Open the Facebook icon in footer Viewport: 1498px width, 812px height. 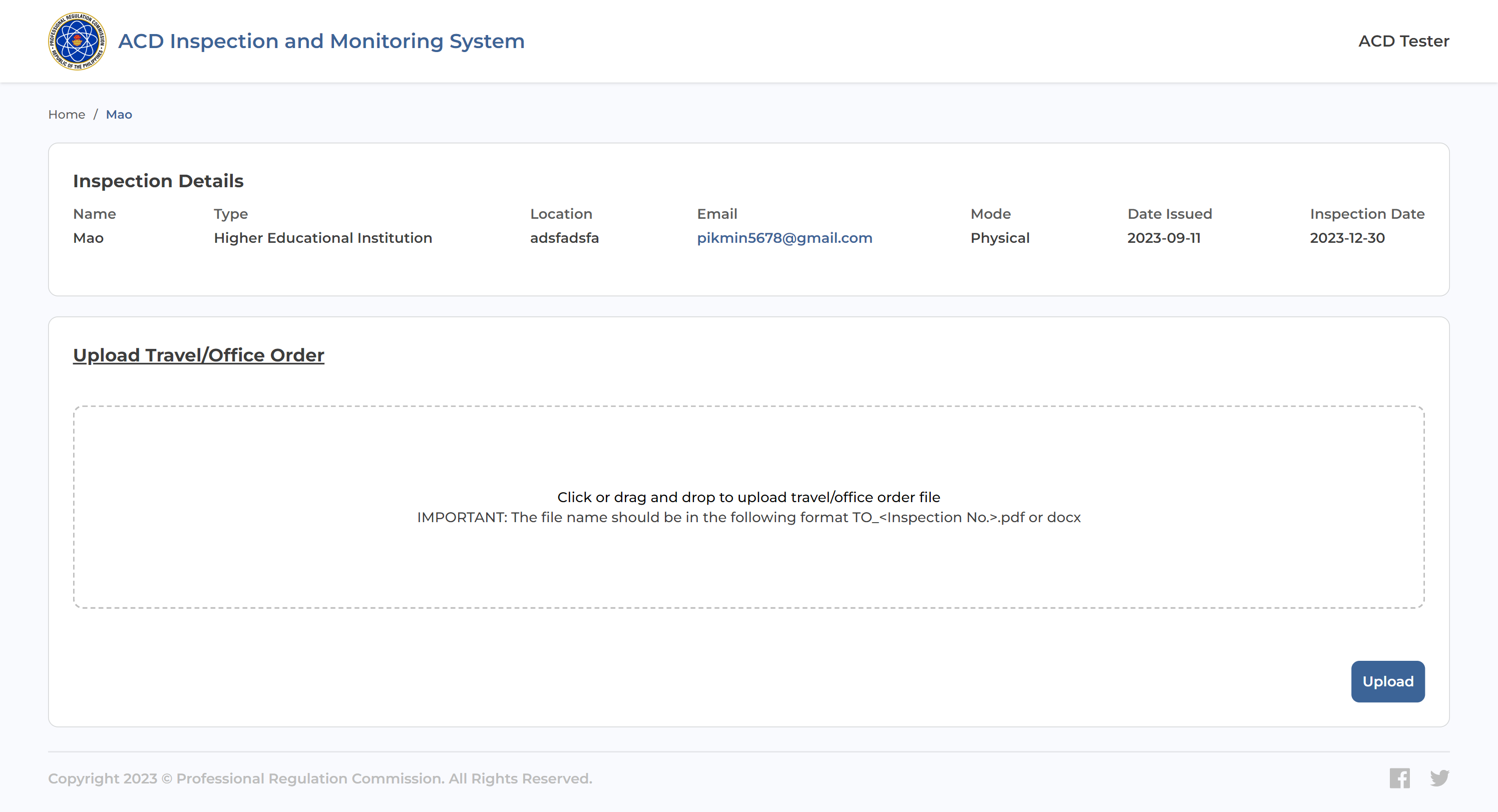(x=1399, y=777)
